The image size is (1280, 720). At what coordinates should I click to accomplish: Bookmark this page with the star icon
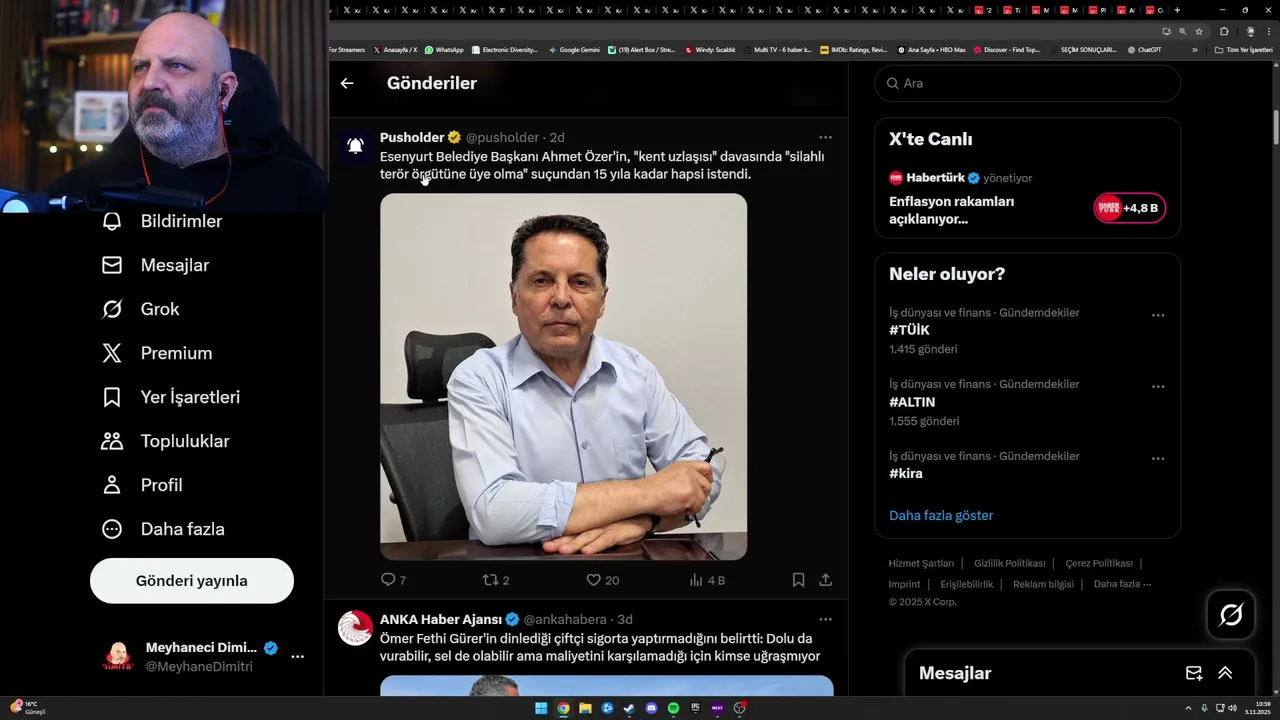1199,31
